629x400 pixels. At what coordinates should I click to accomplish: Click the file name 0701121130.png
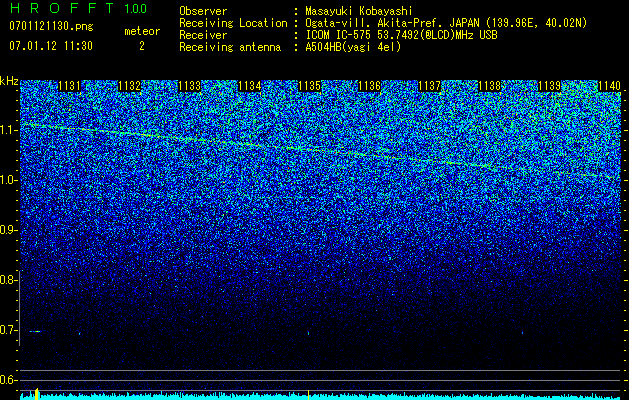pos(51,27)
